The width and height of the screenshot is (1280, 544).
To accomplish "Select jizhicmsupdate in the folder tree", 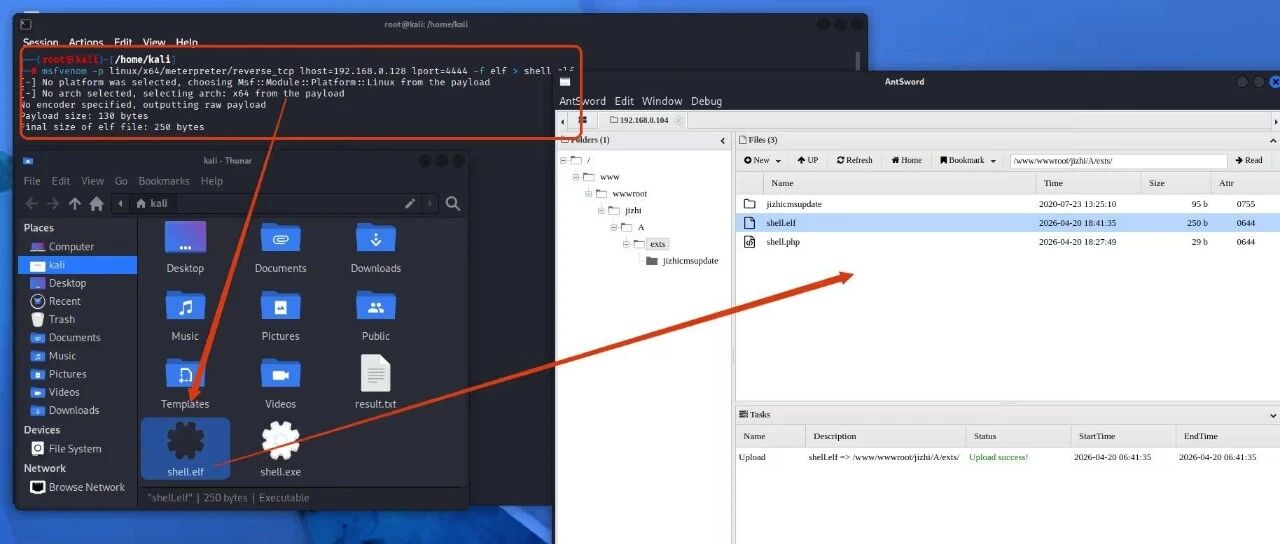I will click(x=690, y=261).
